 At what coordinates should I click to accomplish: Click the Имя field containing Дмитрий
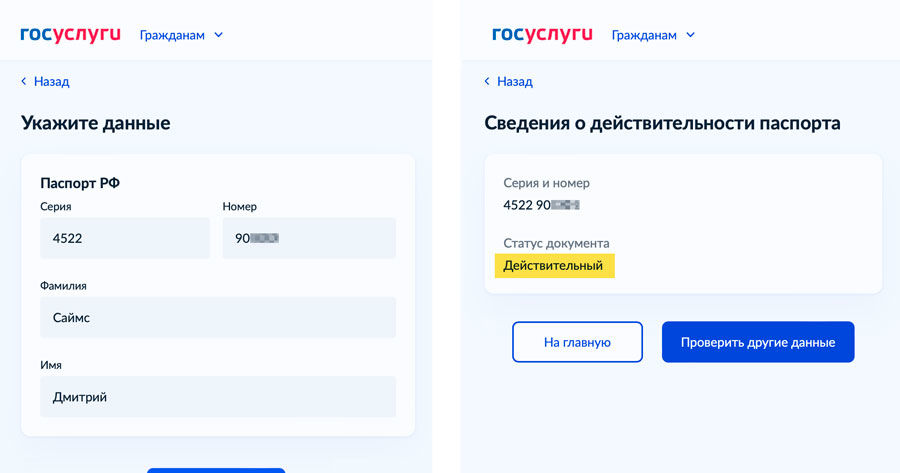tap(217, 397)
